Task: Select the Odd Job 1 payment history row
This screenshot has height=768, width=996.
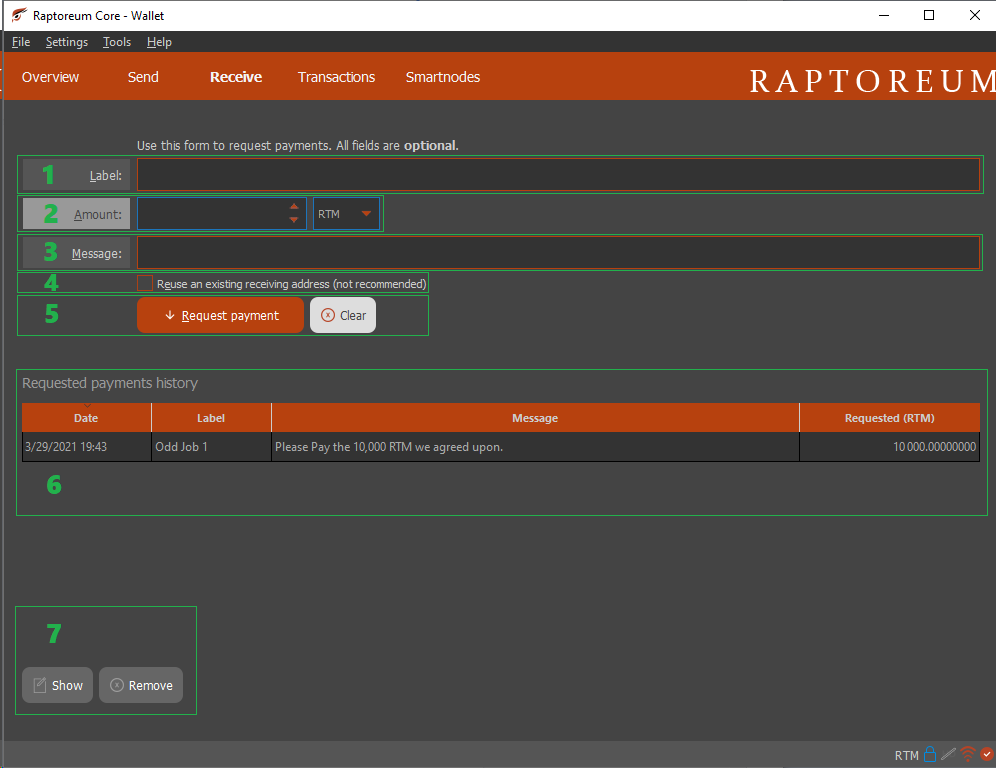Action: click(x=400, y=447)
